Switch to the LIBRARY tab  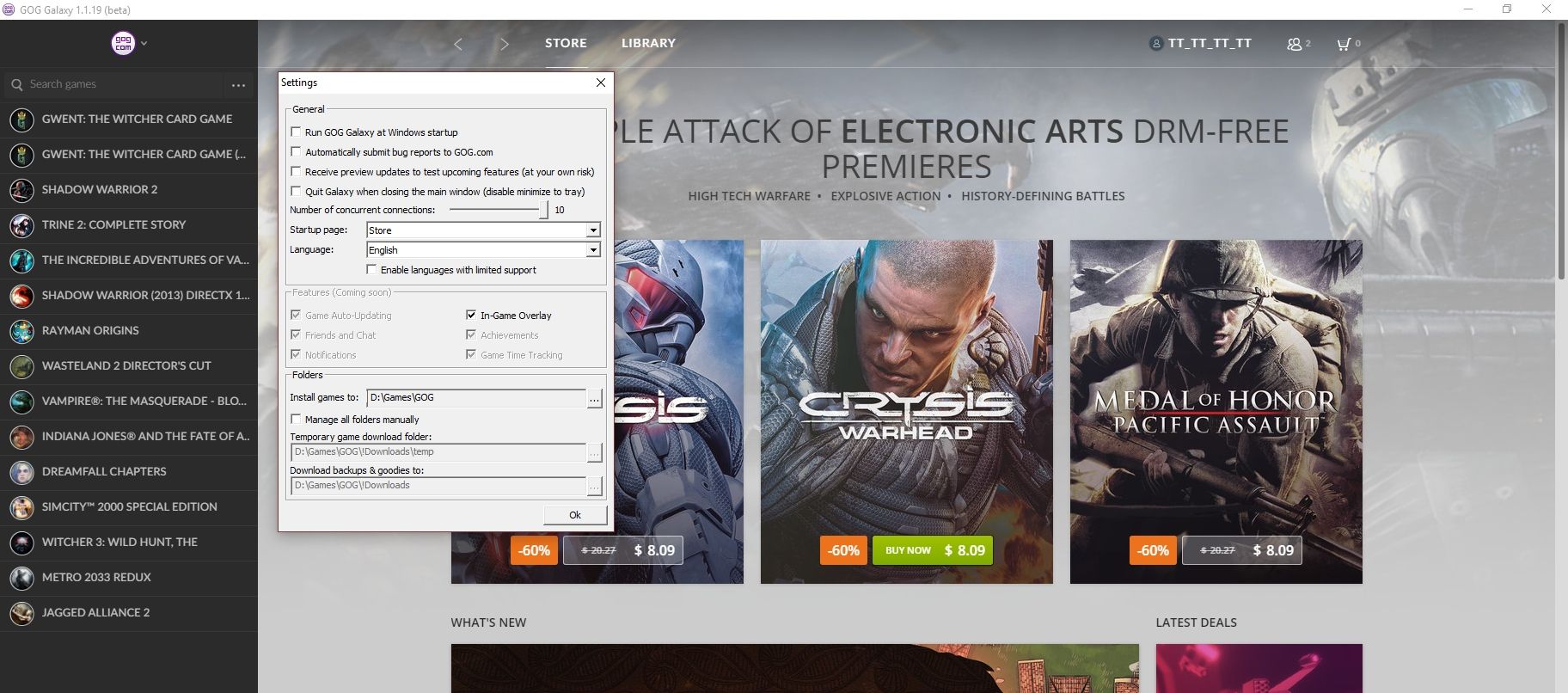(x=648, y=43)
